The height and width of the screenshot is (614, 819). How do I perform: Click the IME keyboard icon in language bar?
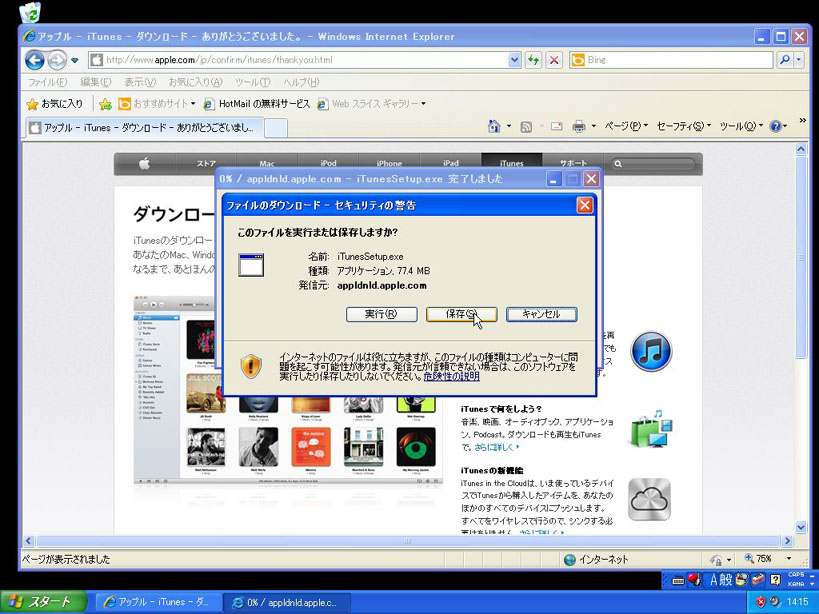point(678,580)
